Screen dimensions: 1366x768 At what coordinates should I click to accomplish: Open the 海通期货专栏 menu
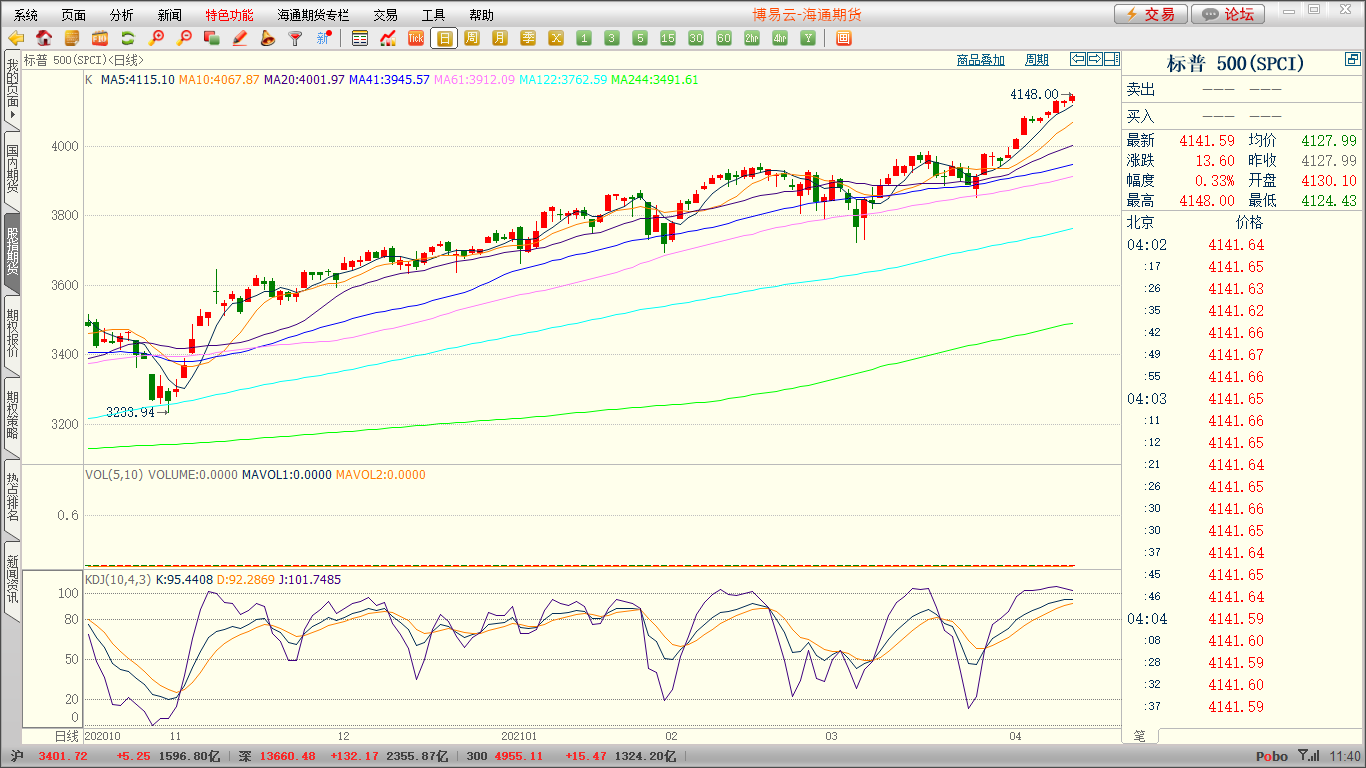pyautogui.click(x=313, y=15)
